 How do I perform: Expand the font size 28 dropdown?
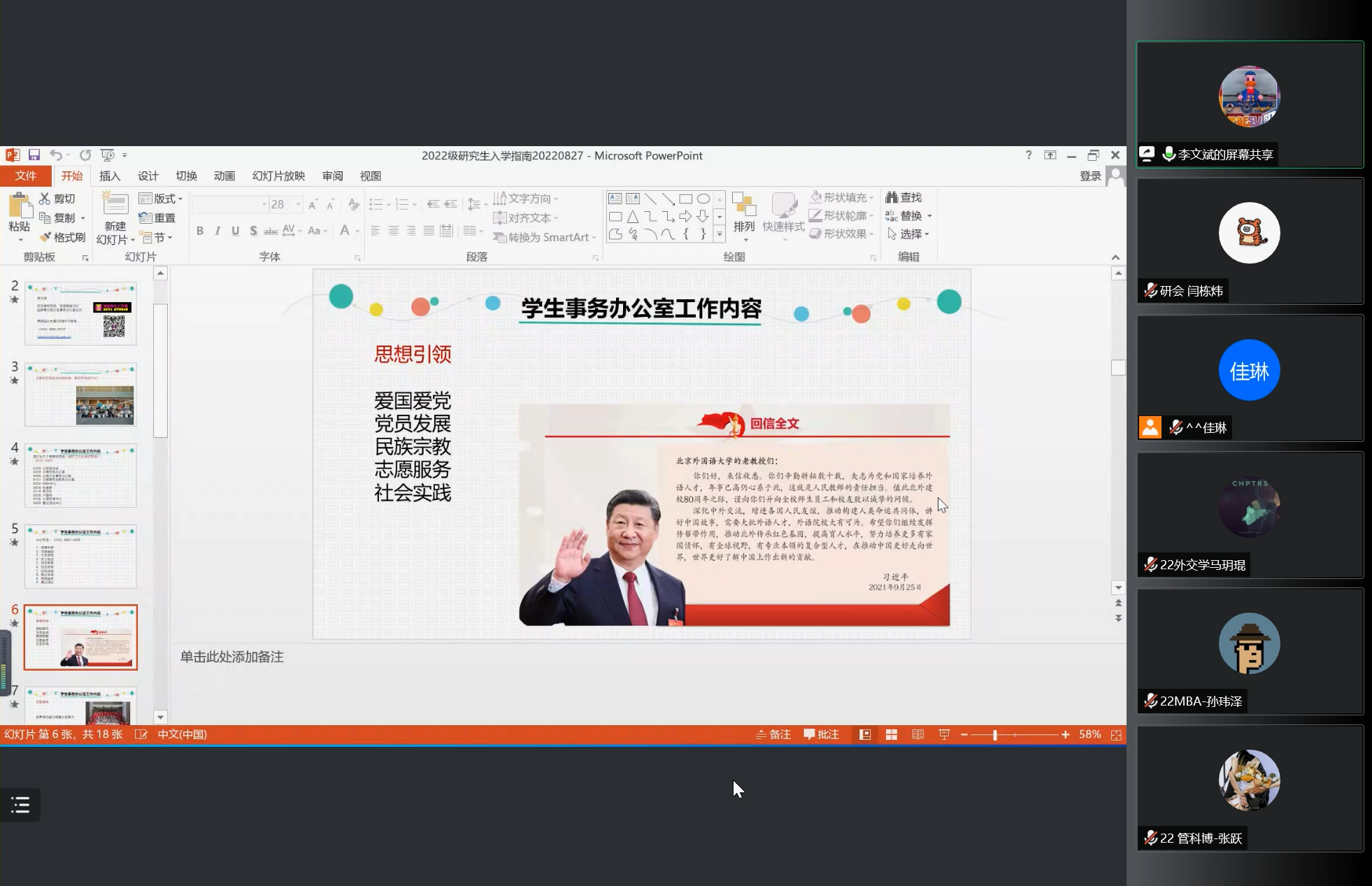[299, 204]
